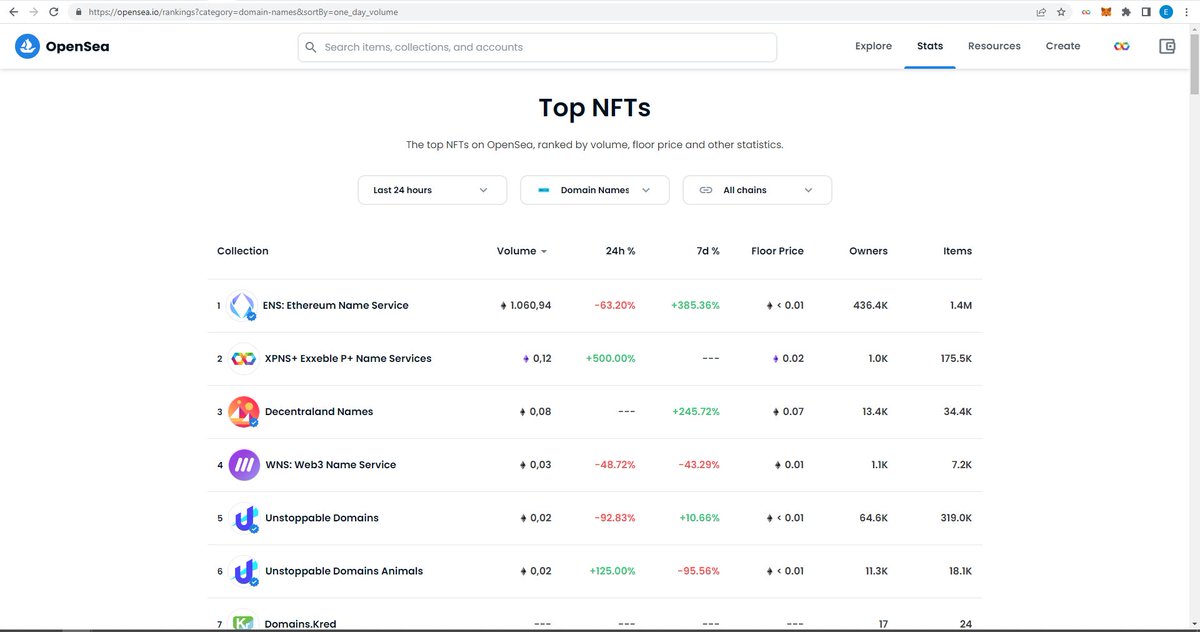Image resolution: width=1200 pixels, height=632 pixels.
Task: Open WNS: Web3 Name Service collection
Action: click(x=330, y=464)
